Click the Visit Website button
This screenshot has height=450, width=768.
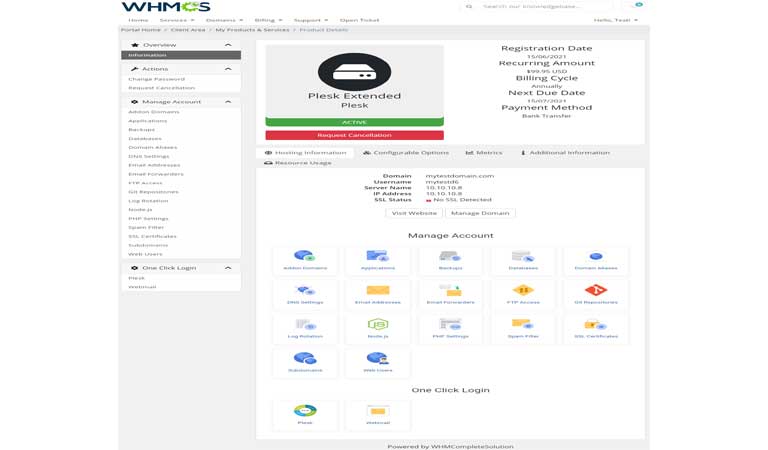[414, 213]
